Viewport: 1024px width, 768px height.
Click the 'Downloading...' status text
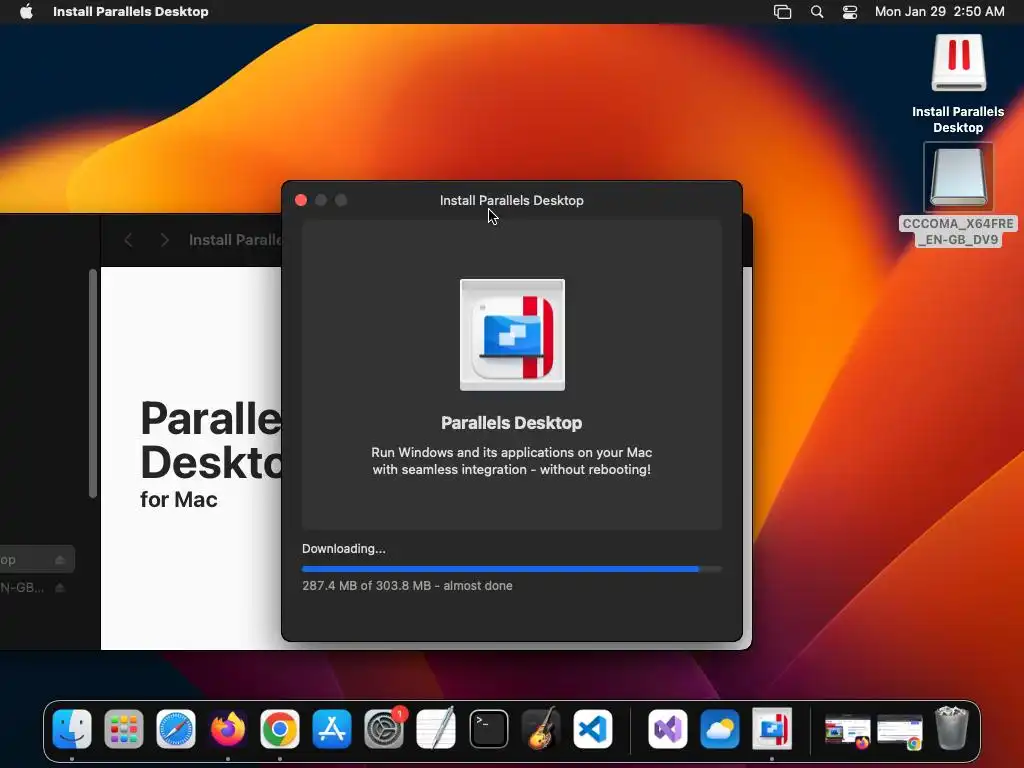click(x=344, y=549)
